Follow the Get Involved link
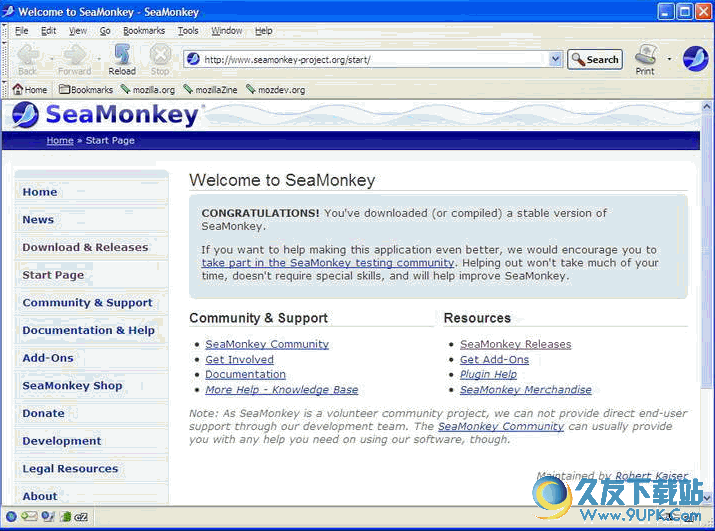Screen dimensions: 715x531 (x=239, y=359)
